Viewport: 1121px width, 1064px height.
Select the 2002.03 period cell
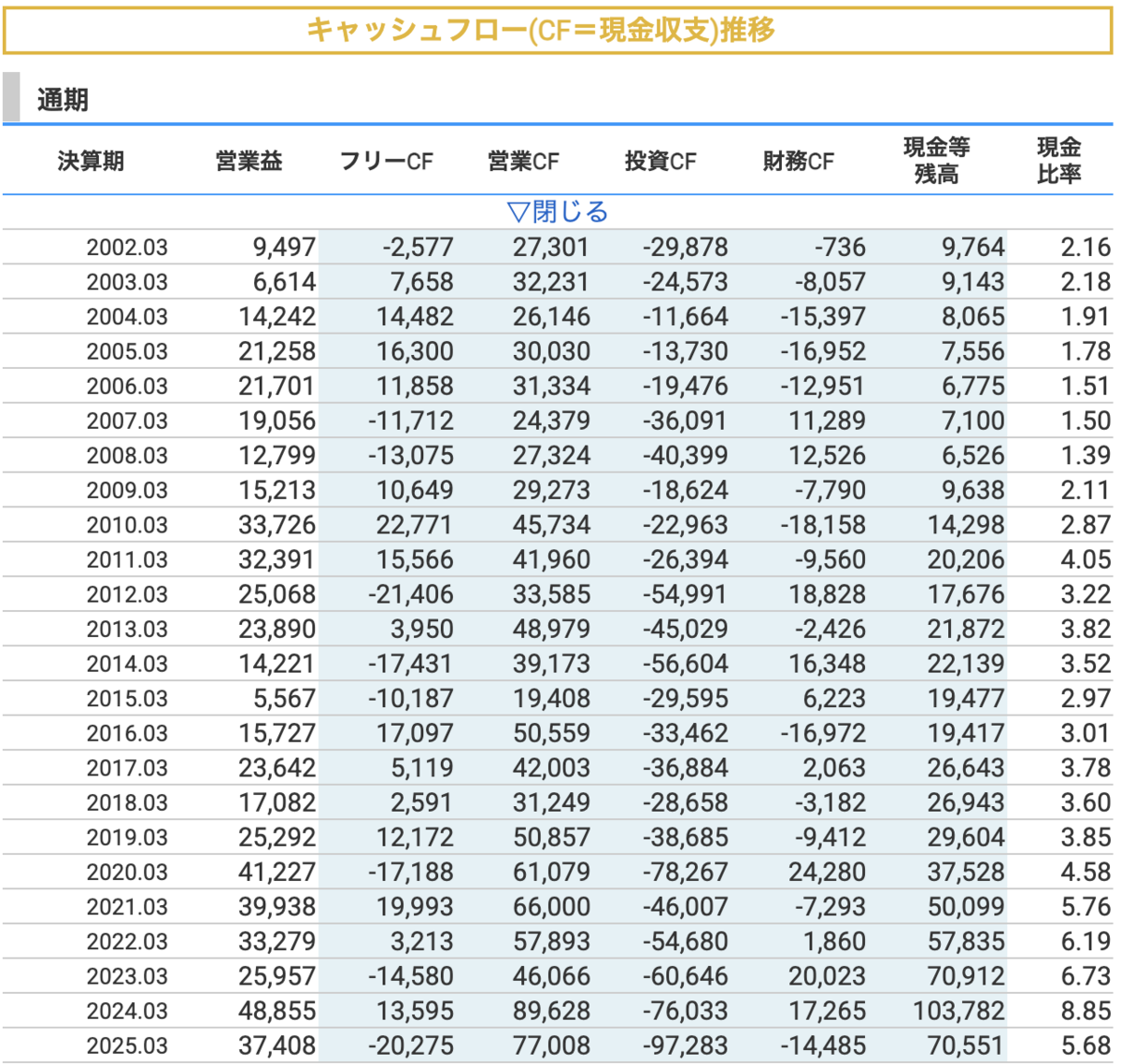click(x=127, y=248)
